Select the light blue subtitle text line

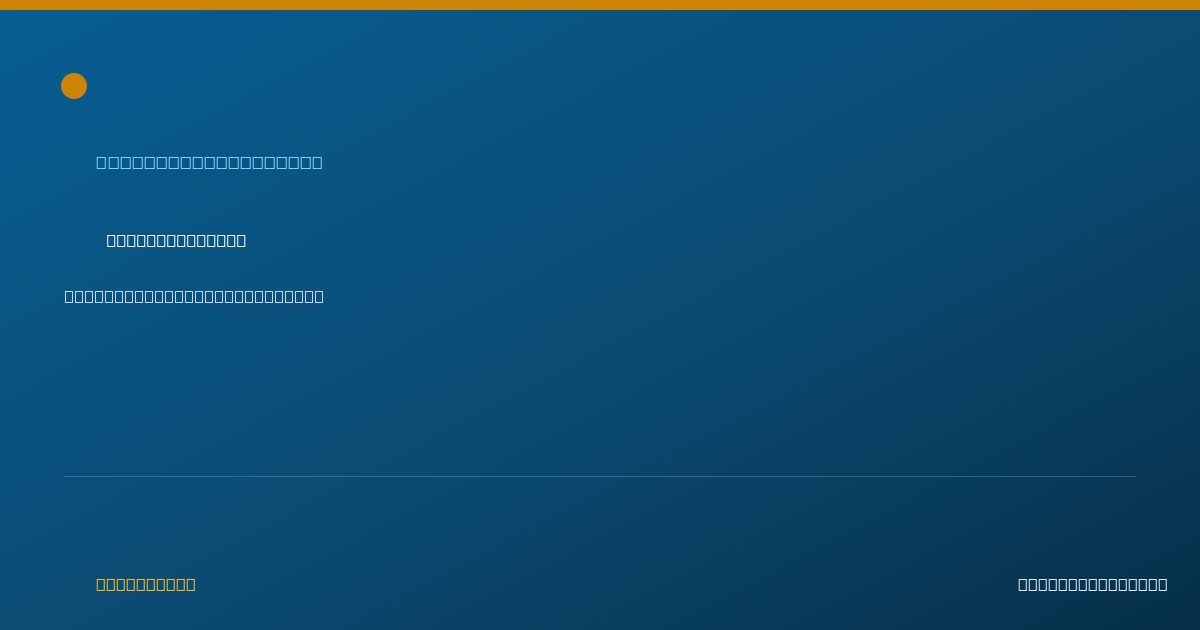209,162
